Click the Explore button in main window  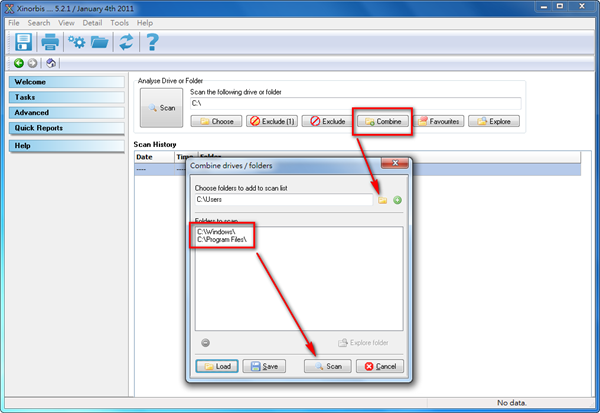[494, 121]
